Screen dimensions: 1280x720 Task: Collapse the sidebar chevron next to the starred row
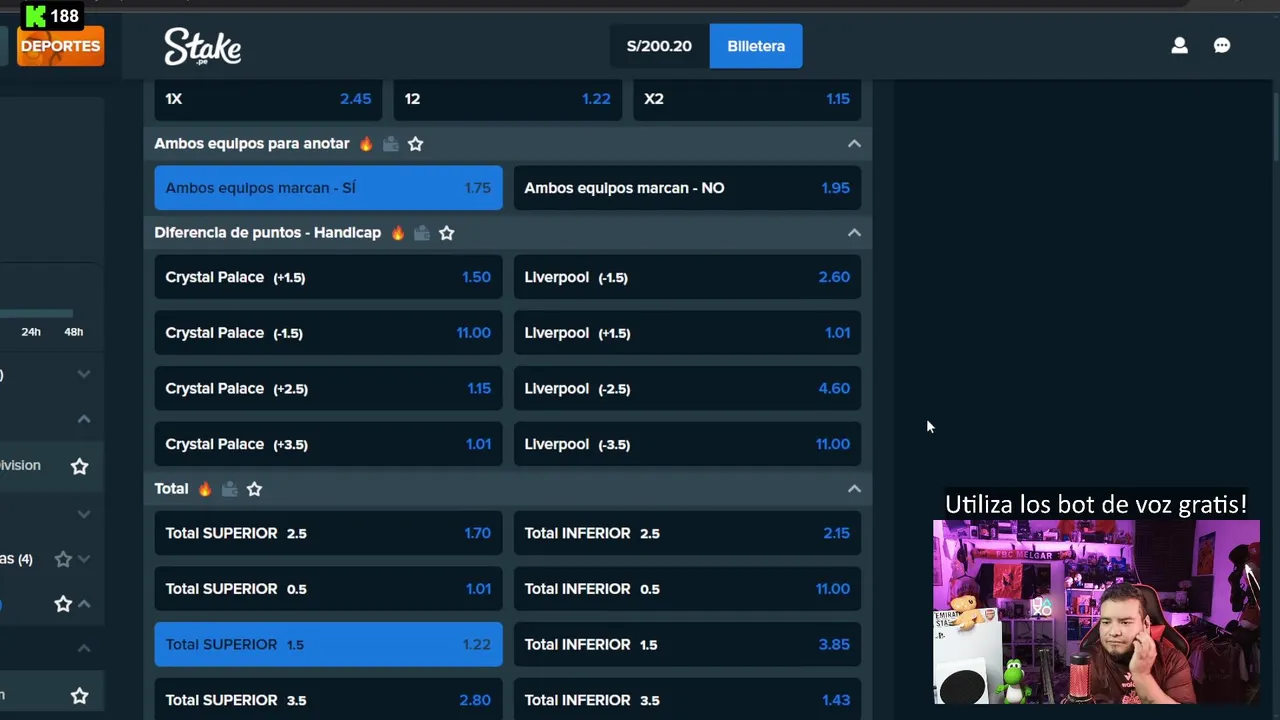tap(84, 604)
